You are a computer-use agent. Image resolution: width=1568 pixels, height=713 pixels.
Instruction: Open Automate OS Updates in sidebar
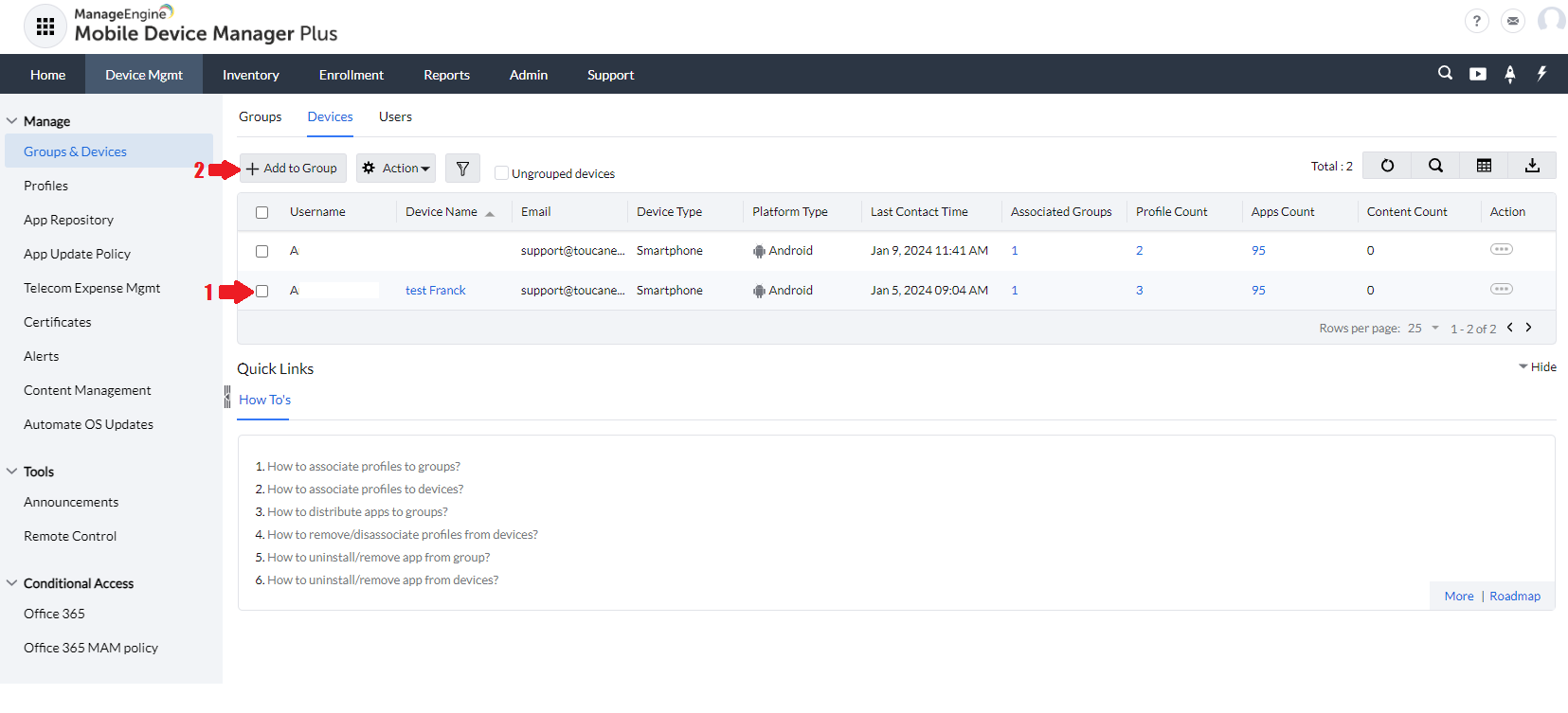point(89,424)
